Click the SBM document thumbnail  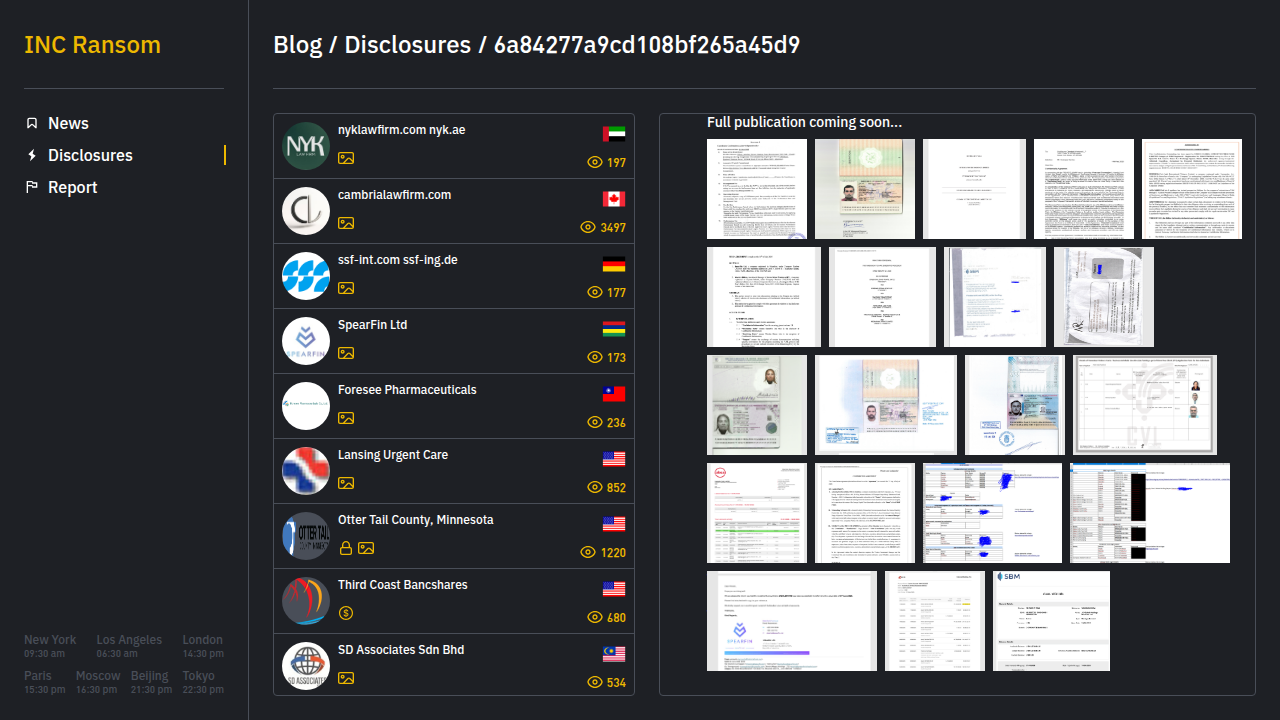(x=1051, y=621)
